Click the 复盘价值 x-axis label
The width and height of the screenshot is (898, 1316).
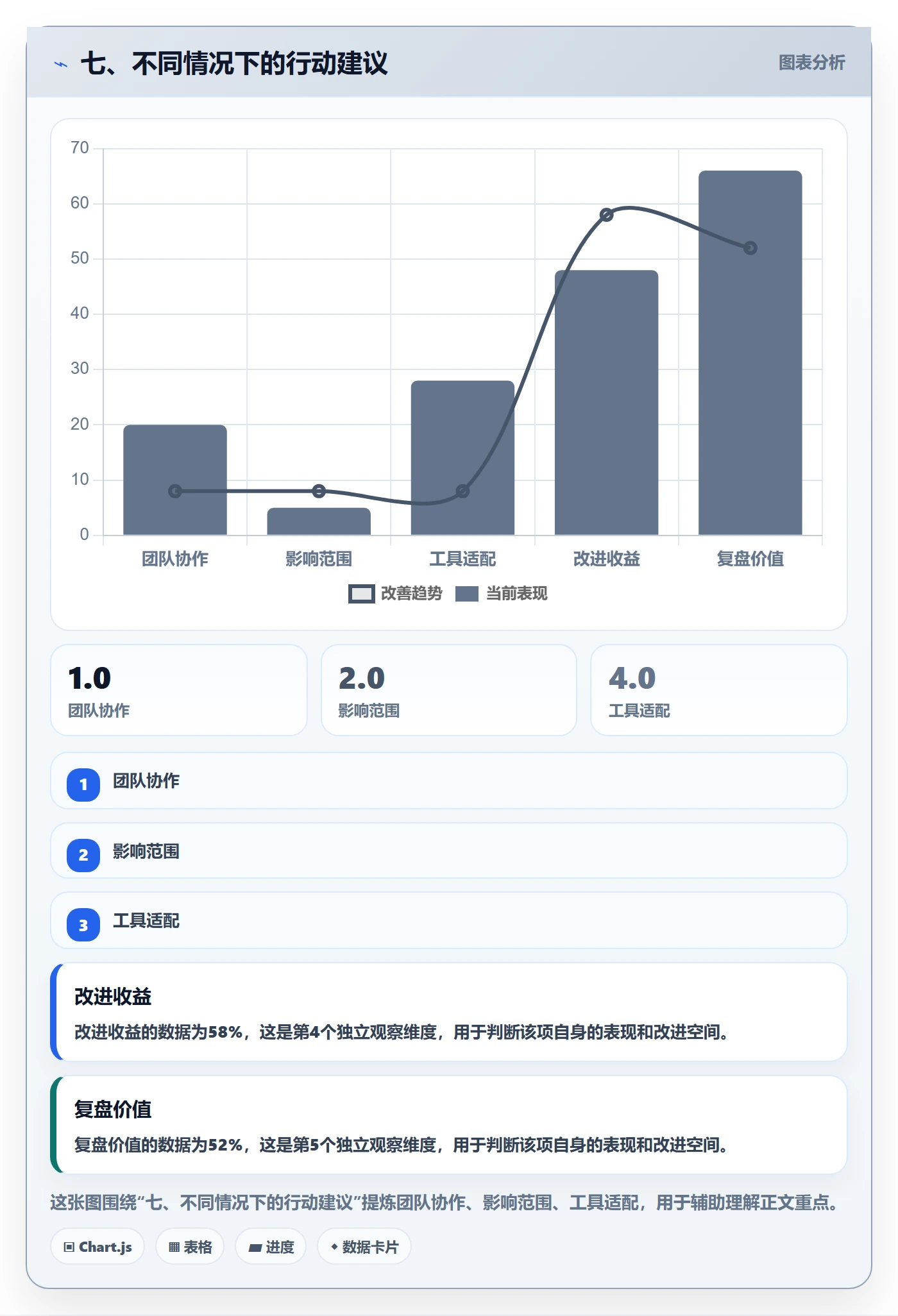point(750,559)
